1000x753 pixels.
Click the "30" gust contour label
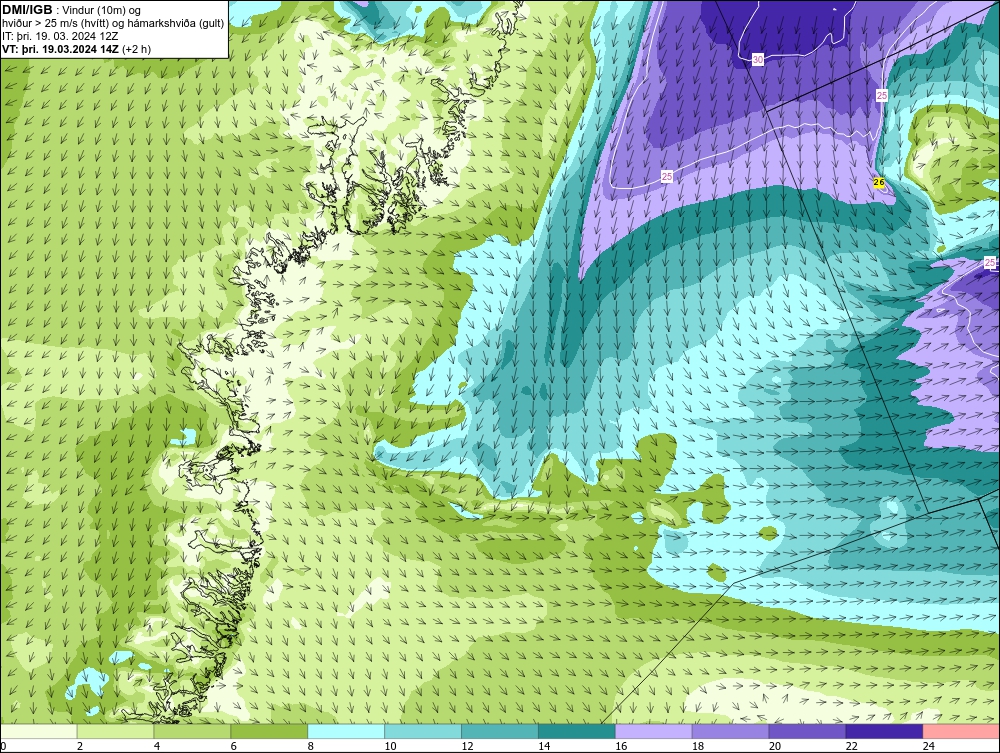758,60
